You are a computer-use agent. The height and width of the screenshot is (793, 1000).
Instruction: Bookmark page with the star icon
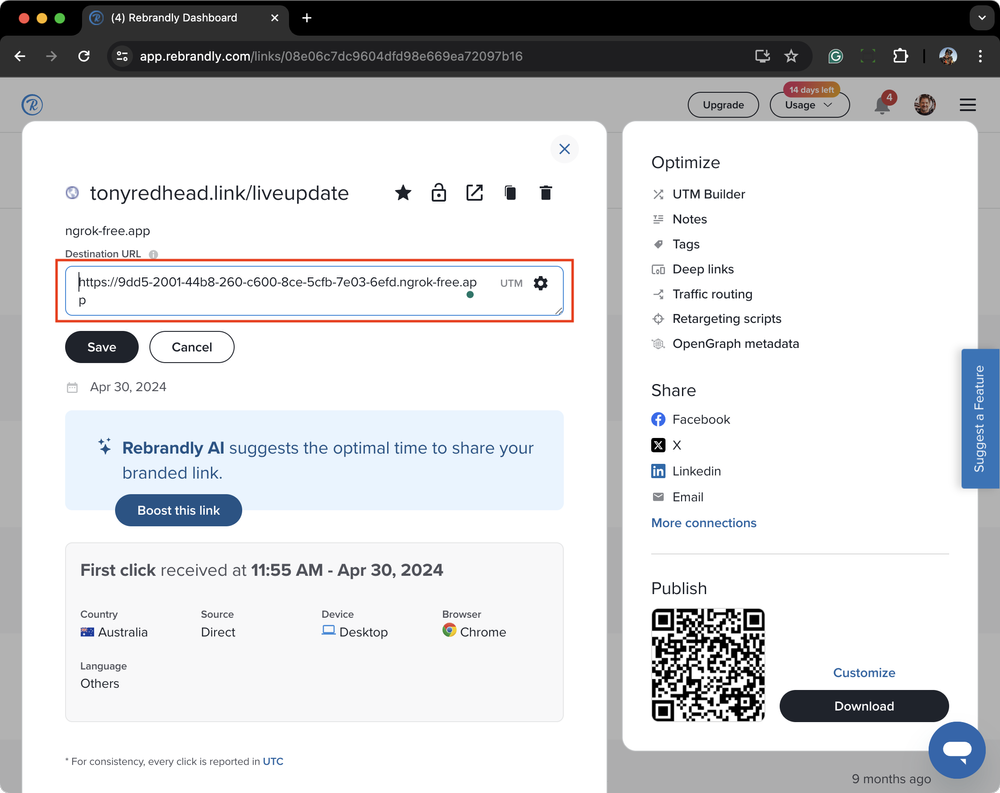[x=791, y=56]
